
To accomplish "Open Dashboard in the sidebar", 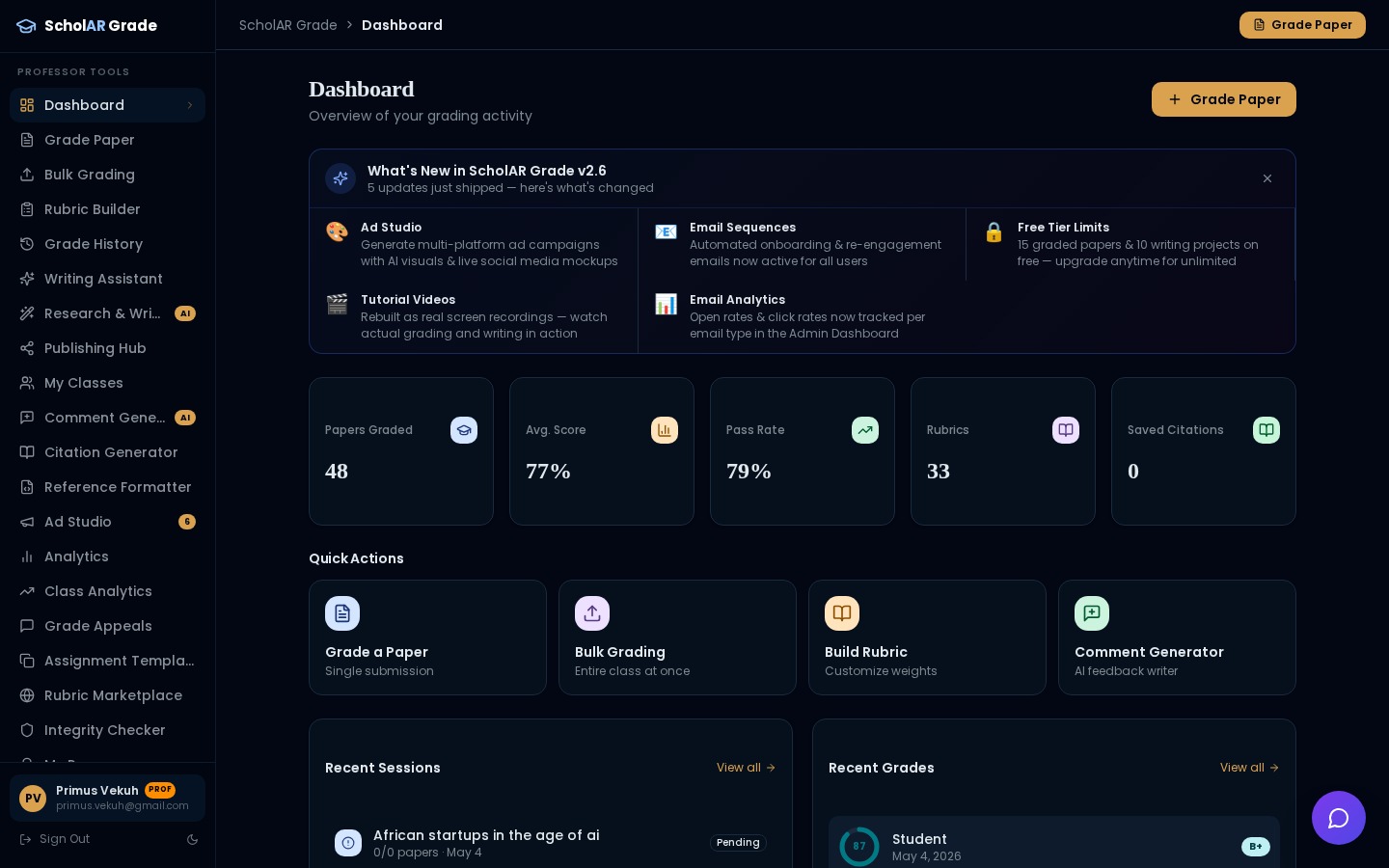I will (107, 105).
